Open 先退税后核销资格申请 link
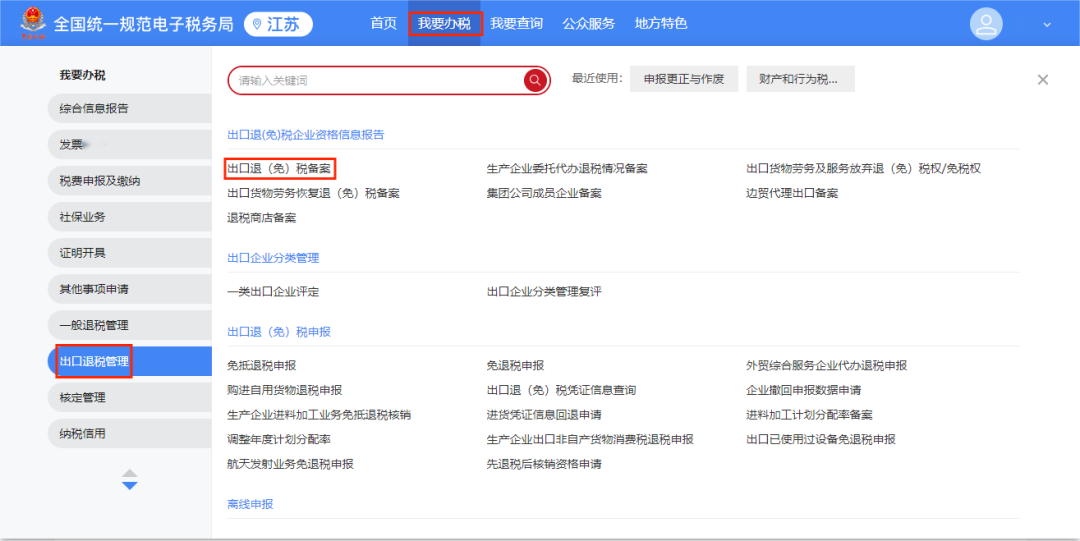This screenshot has width=1080, height=541. [x=544, y=465]
